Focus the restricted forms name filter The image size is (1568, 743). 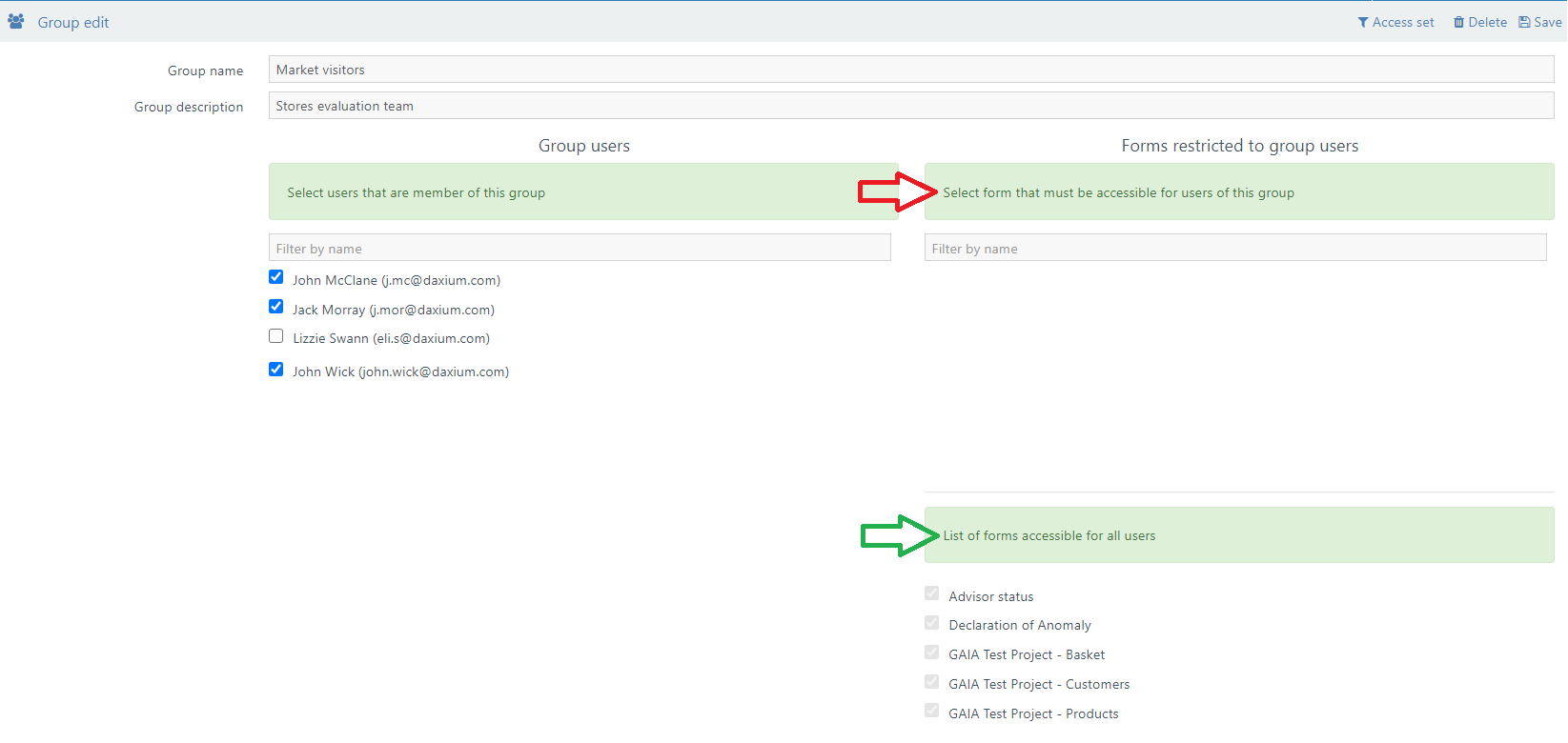tap(1235, 248)
